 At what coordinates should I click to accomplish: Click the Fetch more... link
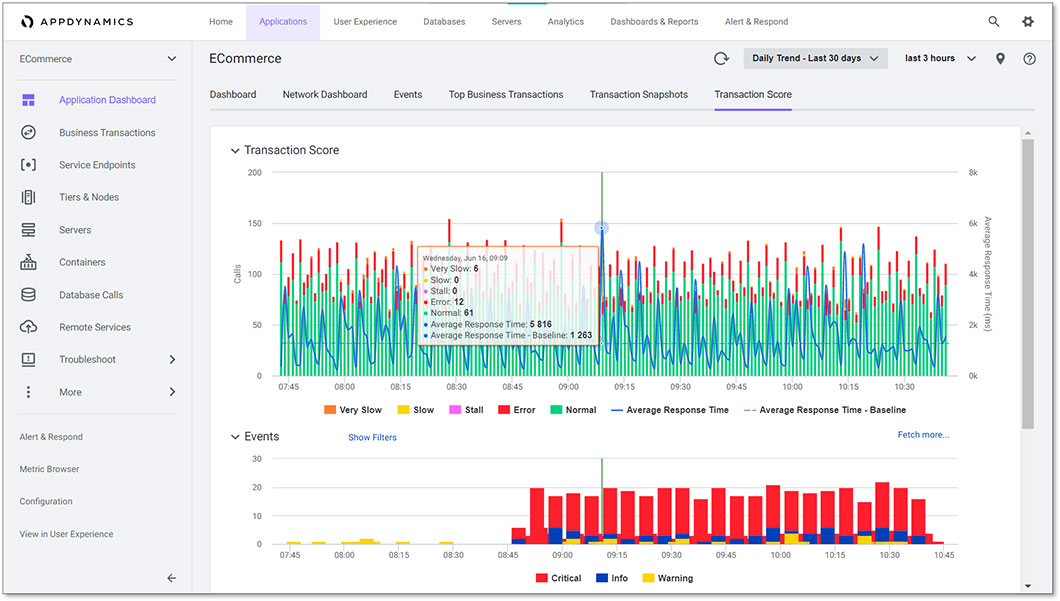(923, 435)
